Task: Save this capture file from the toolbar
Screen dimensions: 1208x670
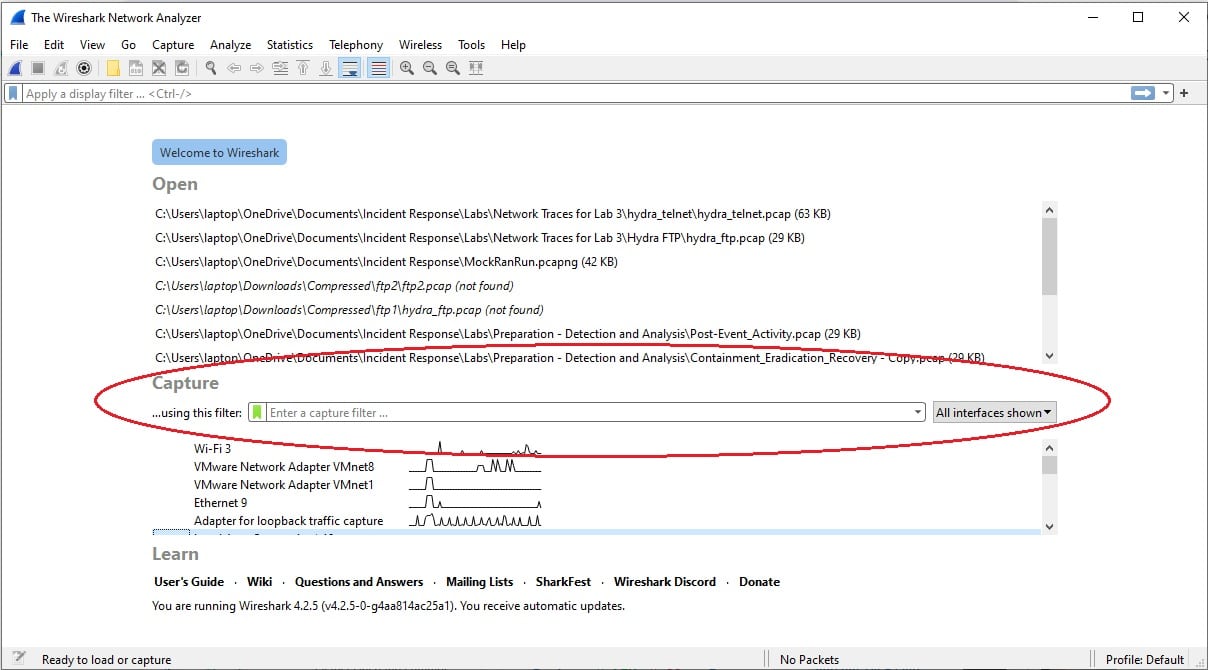Action: 136,68
